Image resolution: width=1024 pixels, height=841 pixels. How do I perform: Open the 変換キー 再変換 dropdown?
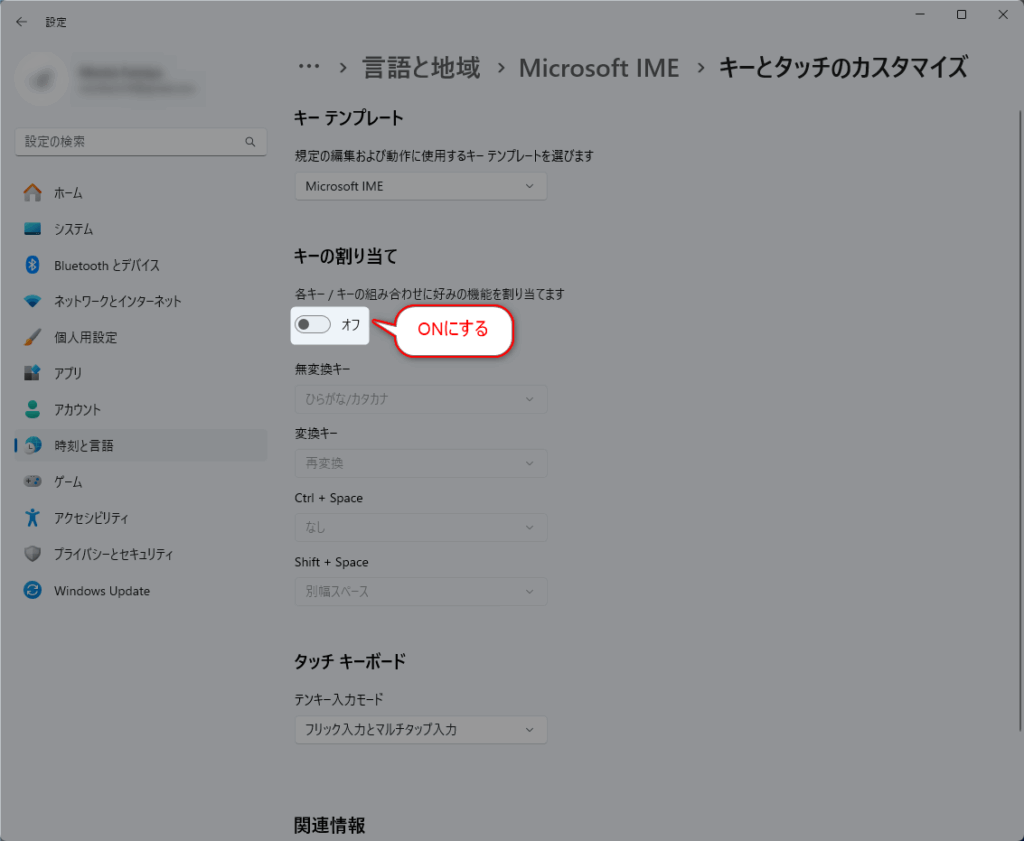(x=421, y=464)
